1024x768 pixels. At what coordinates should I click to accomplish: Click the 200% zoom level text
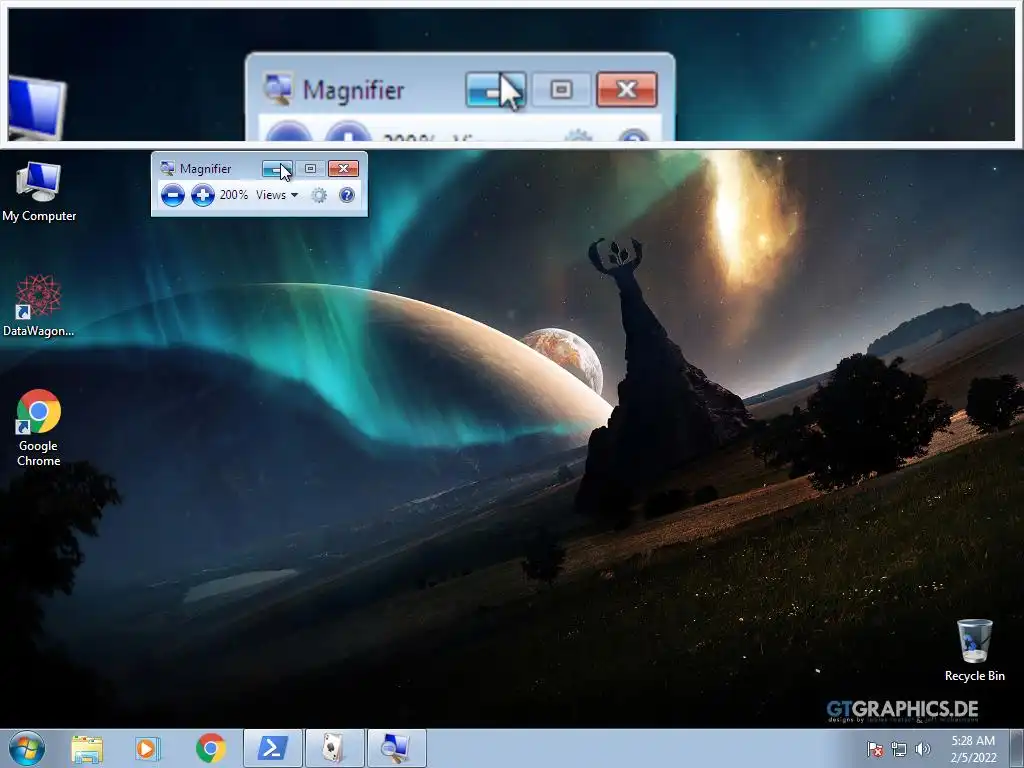pyautogui.click(x=234, y=195)
